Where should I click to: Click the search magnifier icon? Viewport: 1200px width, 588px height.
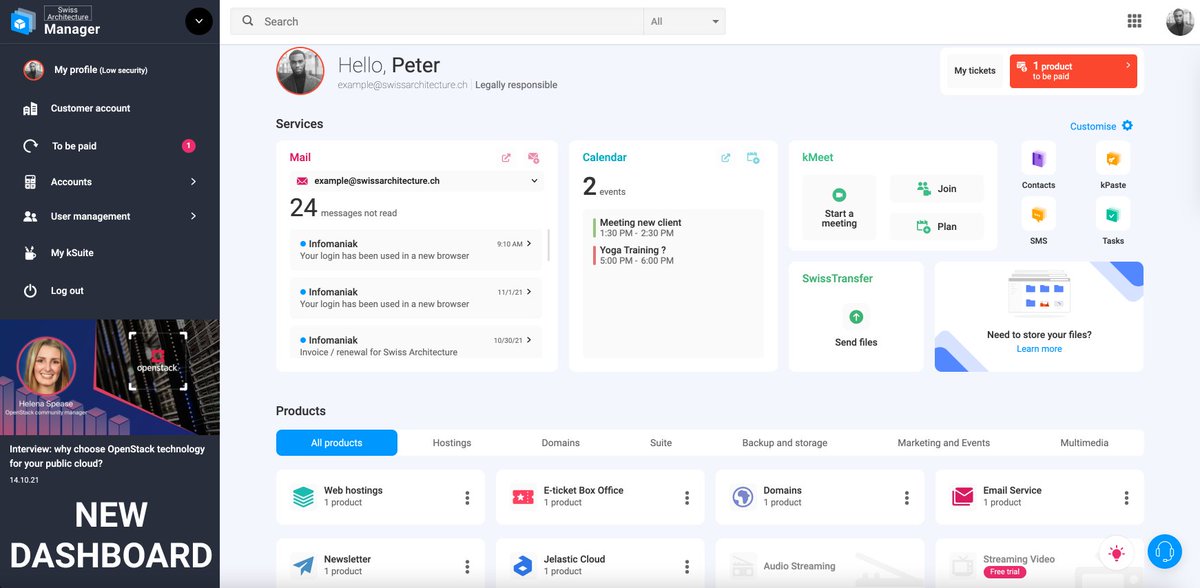click(248, 21)
